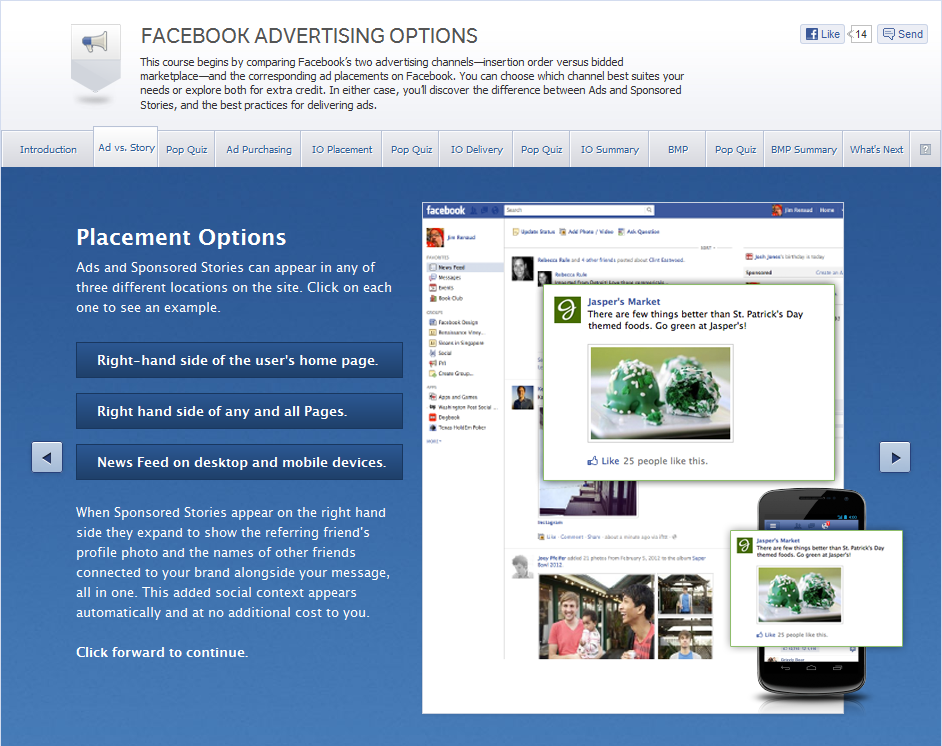Viewport: 942px width, 746px height.
Task: Open the Introduction tab
Action: pyautogui.click(x=48, y=149)
